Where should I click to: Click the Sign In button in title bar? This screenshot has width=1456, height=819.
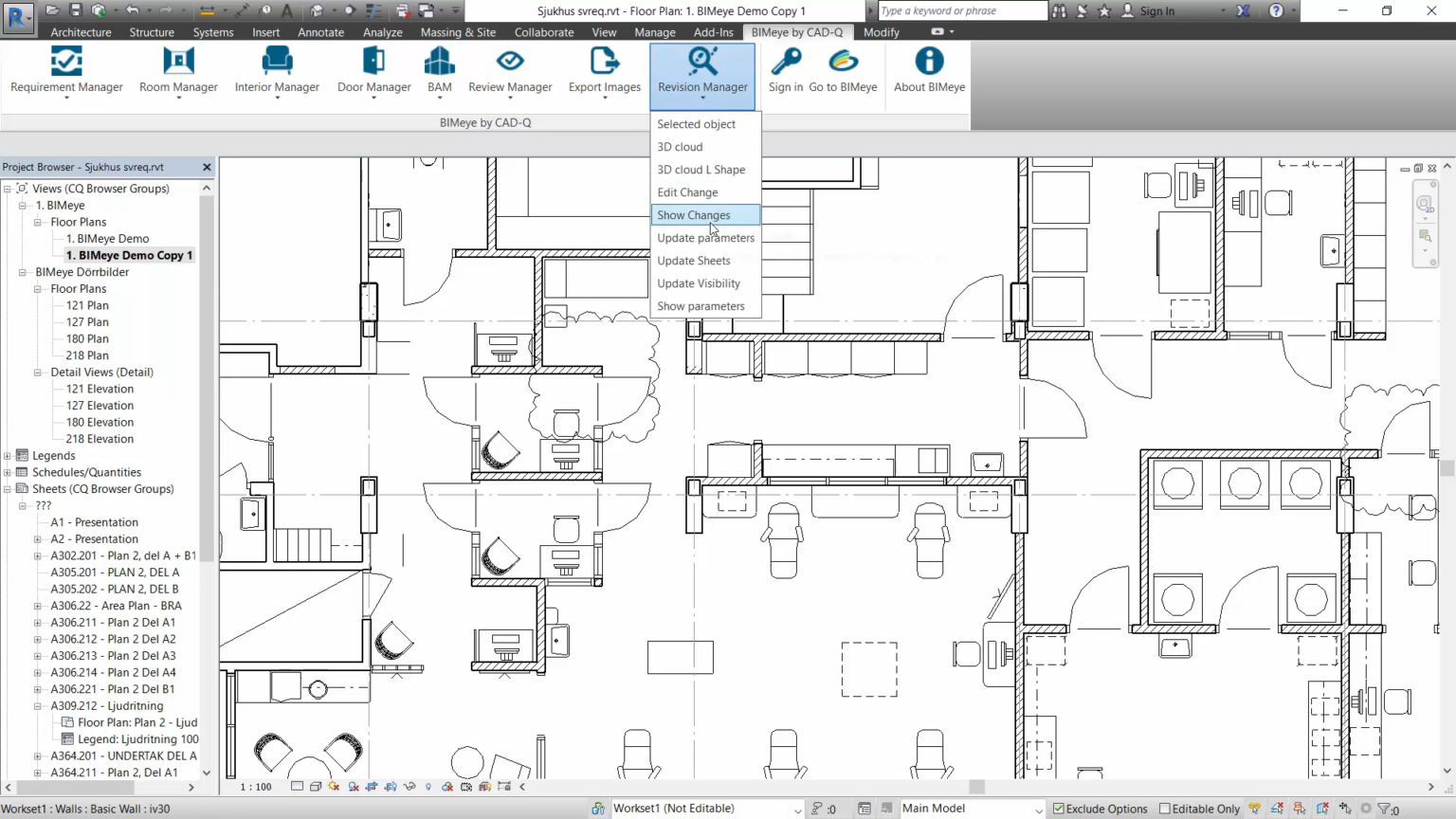pyautogui.click(x=1149, y=10)
